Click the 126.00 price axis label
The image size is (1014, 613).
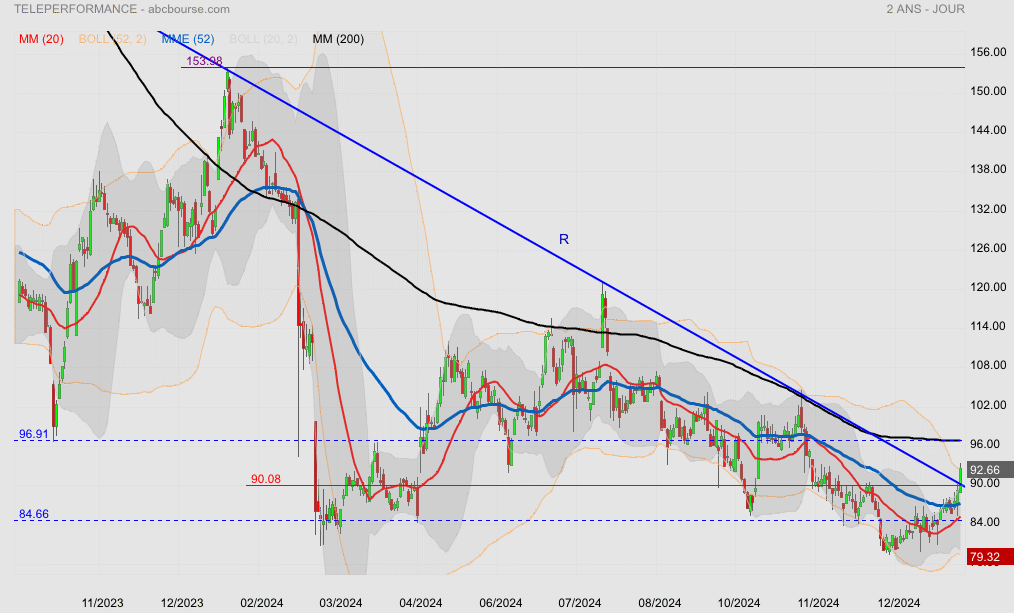[x=988, y=248]
